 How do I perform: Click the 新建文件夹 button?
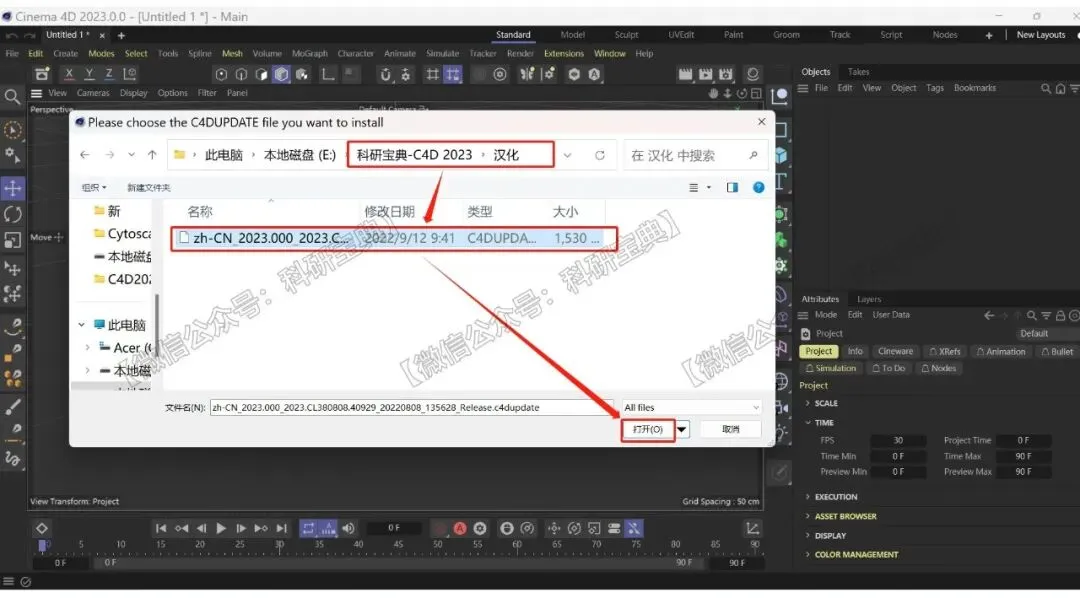(148, 187)
